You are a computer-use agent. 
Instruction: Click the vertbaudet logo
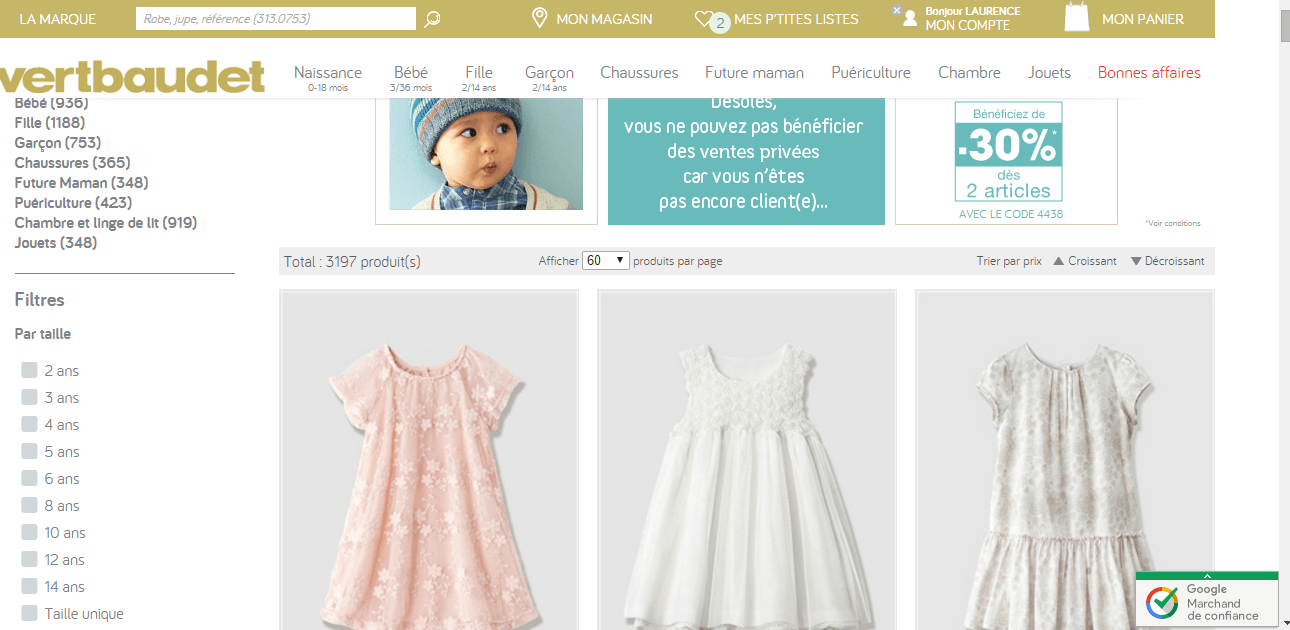pyautogui.click(x=132, y=76)
